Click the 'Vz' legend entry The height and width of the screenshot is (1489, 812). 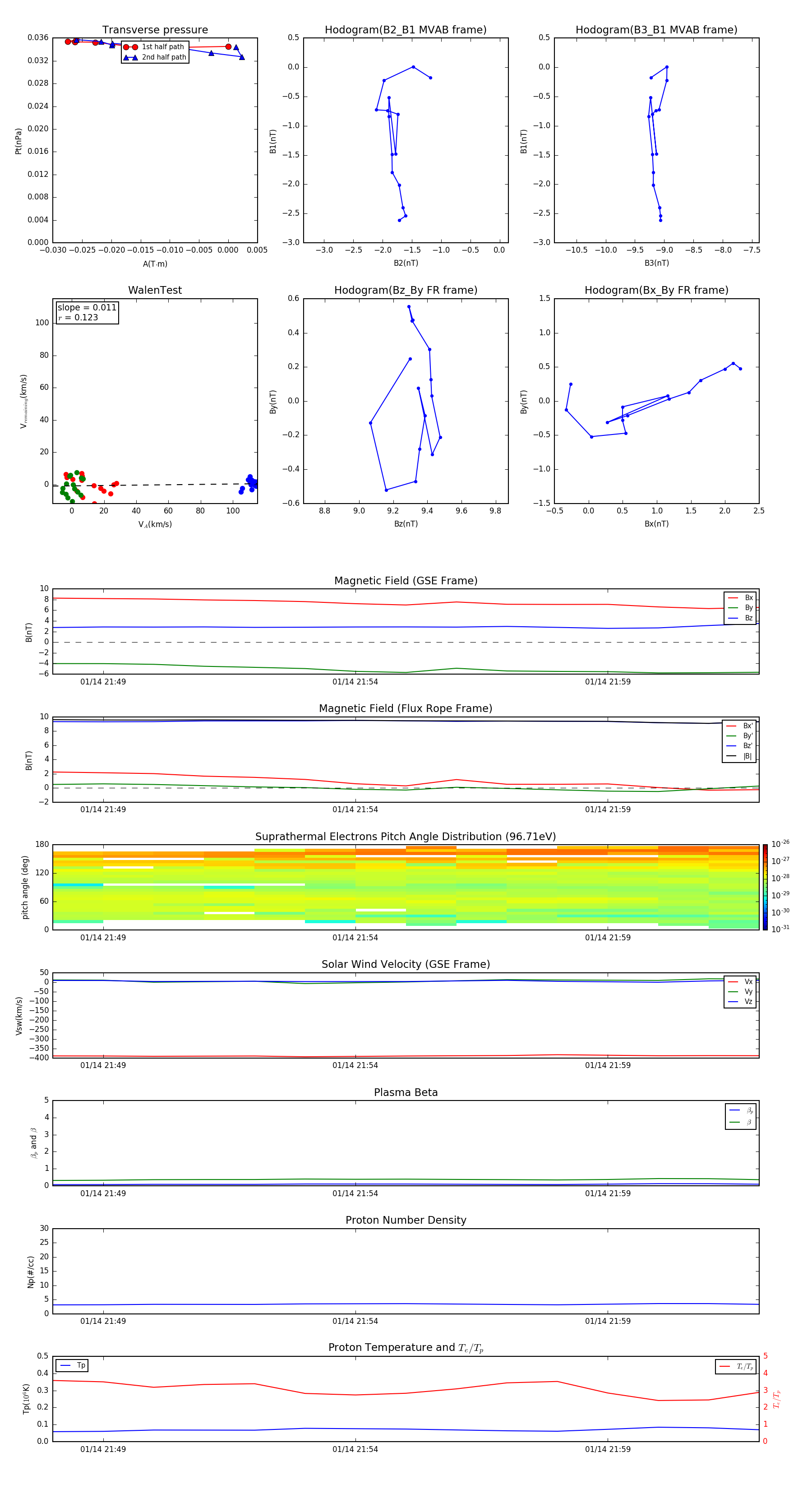(x=740, y=1002)
